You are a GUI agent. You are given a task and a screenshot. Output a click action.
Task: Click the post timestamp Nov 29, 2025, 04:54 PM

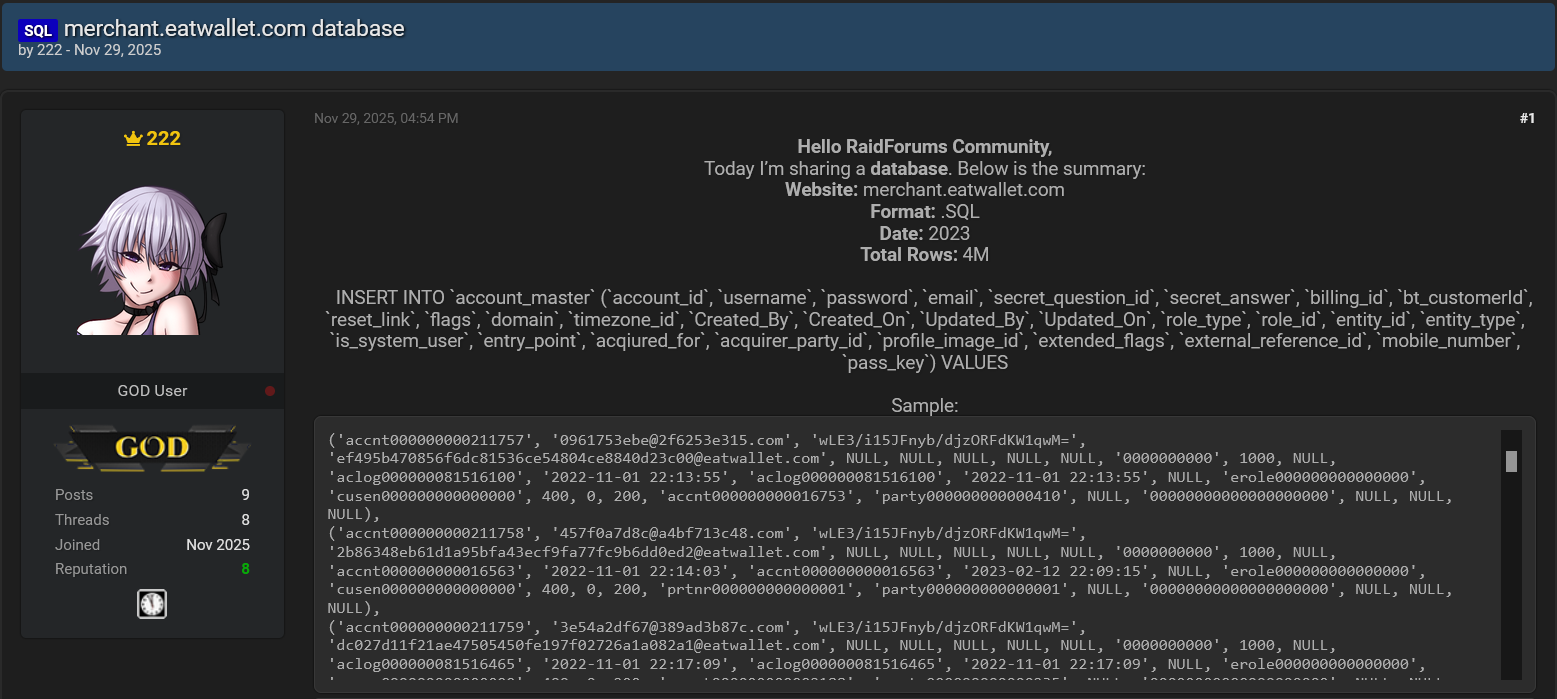click(x=386, y=118)
